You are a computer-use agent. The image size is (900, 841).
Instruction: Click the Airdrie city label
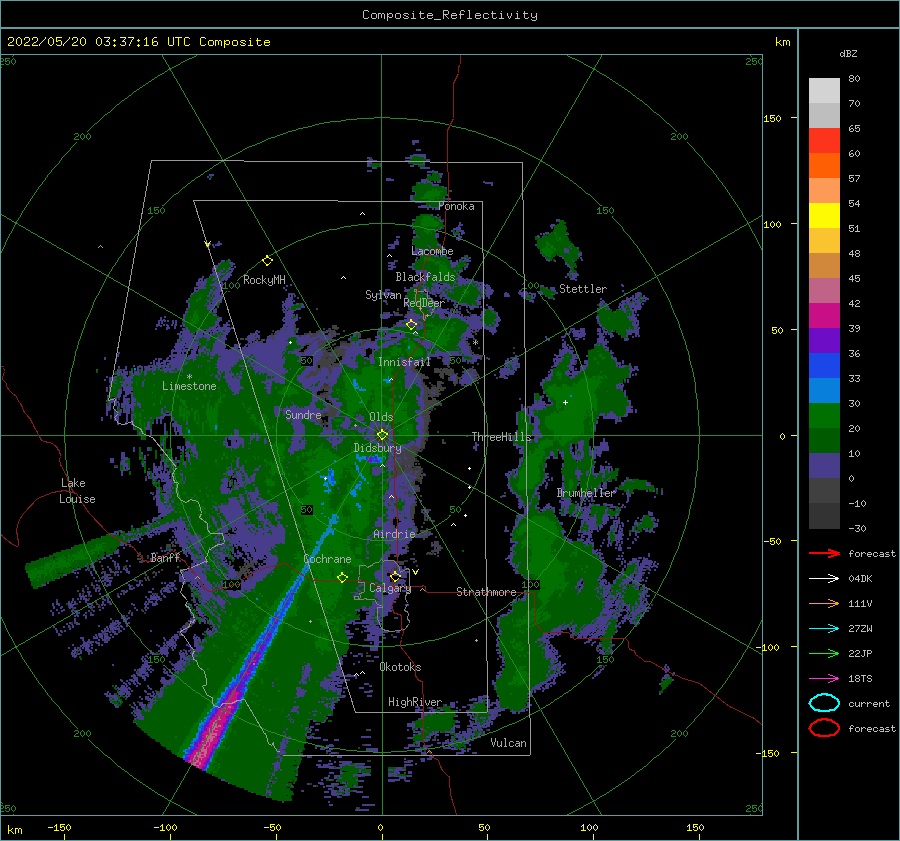(x=394, y=534)
